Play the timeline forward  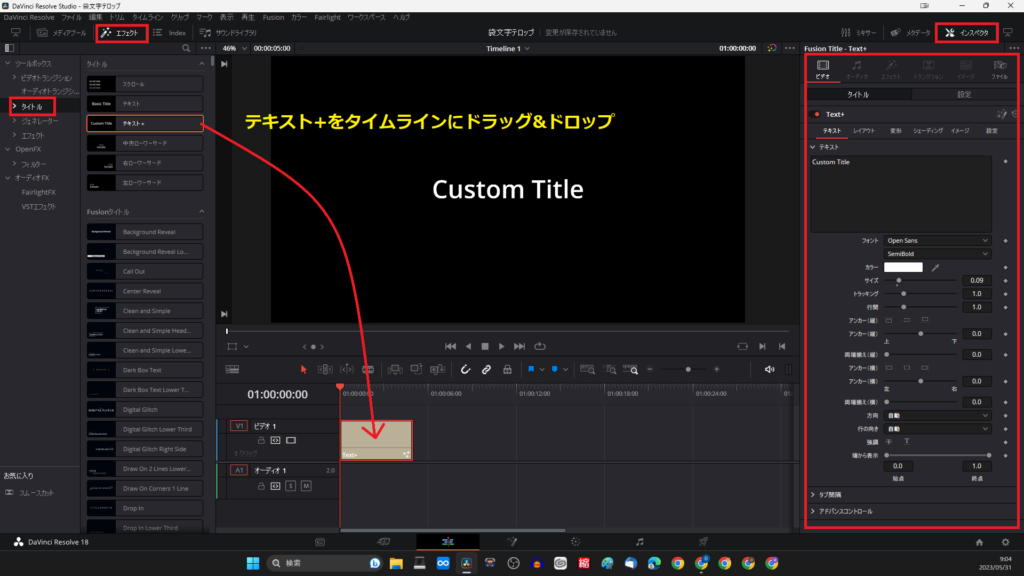(502, 346)
